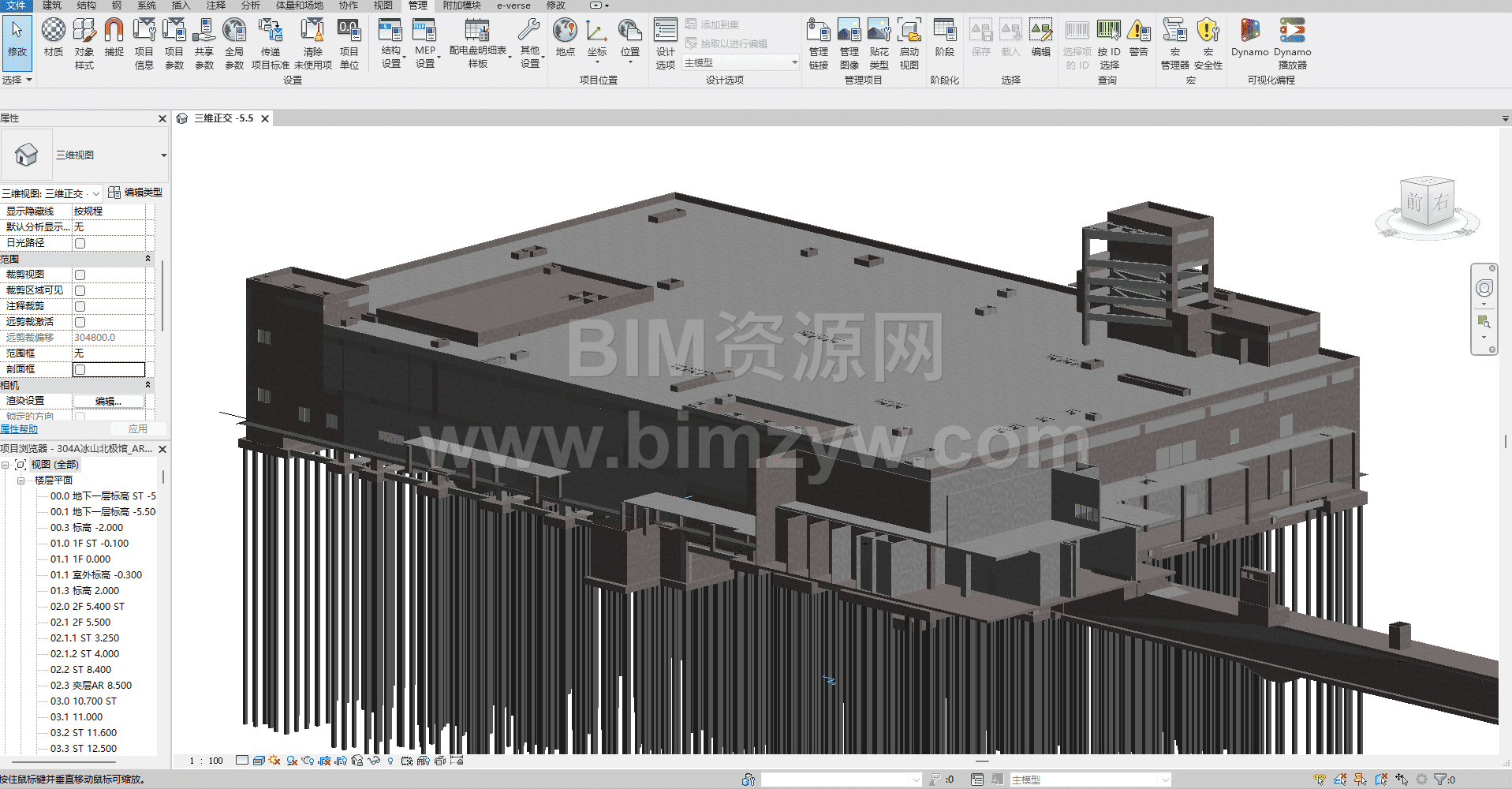Open the 视图 ribbon tab
The image size is (1512, 789).
[383, 6]
